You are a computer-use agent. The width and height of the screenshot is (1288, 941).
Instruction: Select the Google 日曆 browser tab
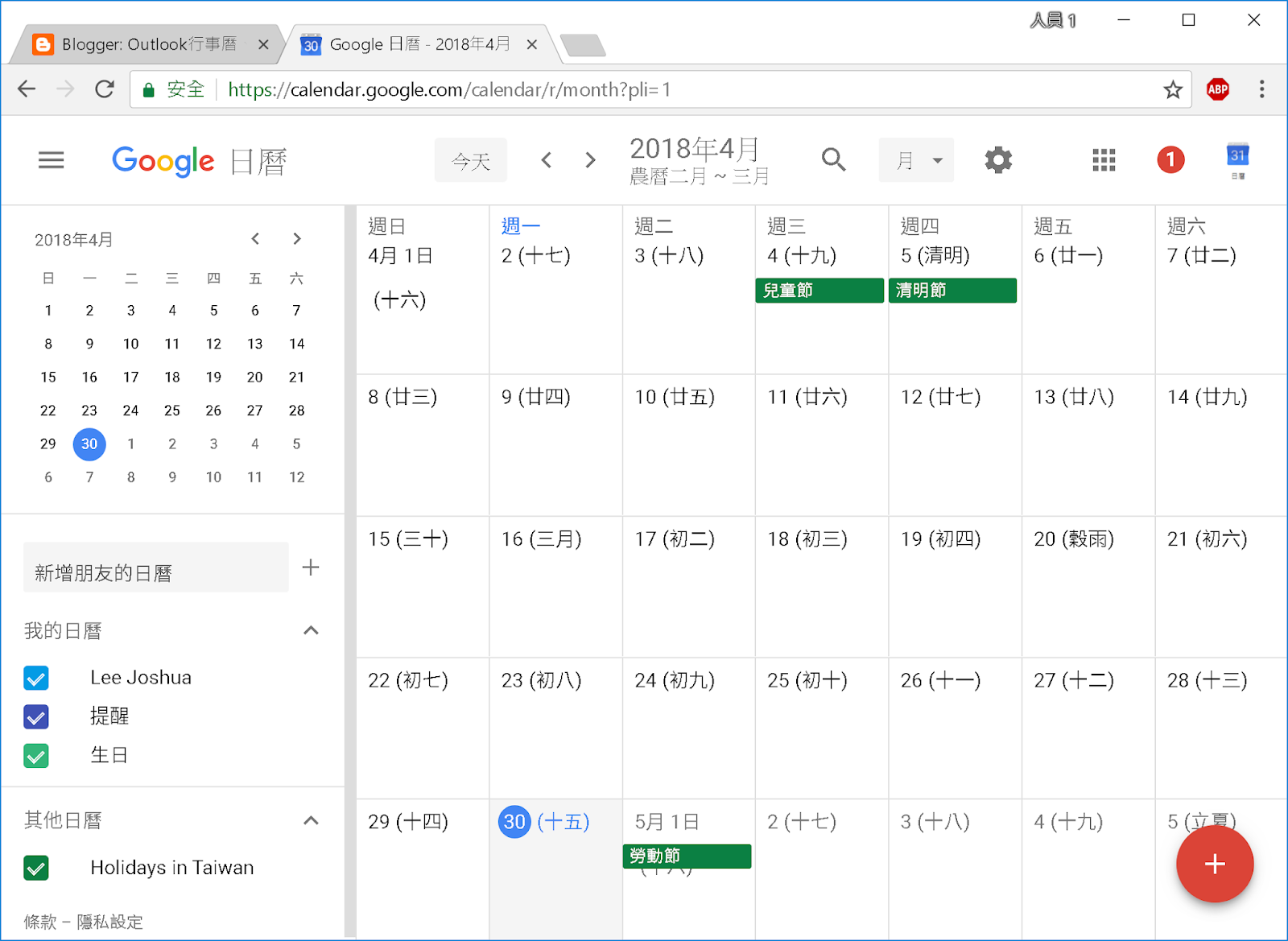419,44
